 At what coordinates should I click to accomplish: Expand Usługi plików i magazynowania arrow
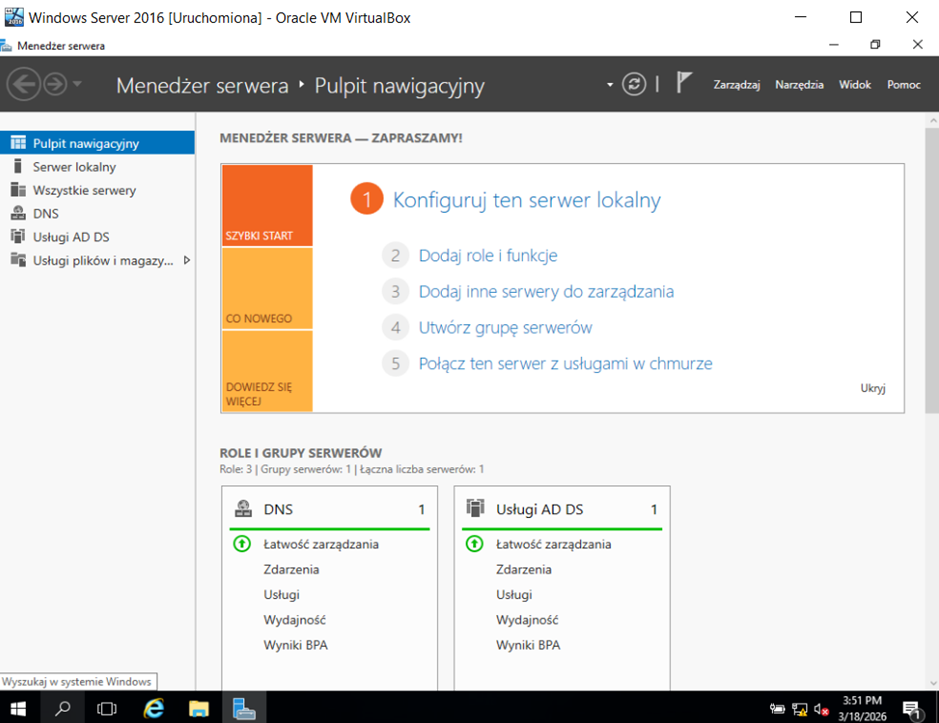(x=186, y=260)
